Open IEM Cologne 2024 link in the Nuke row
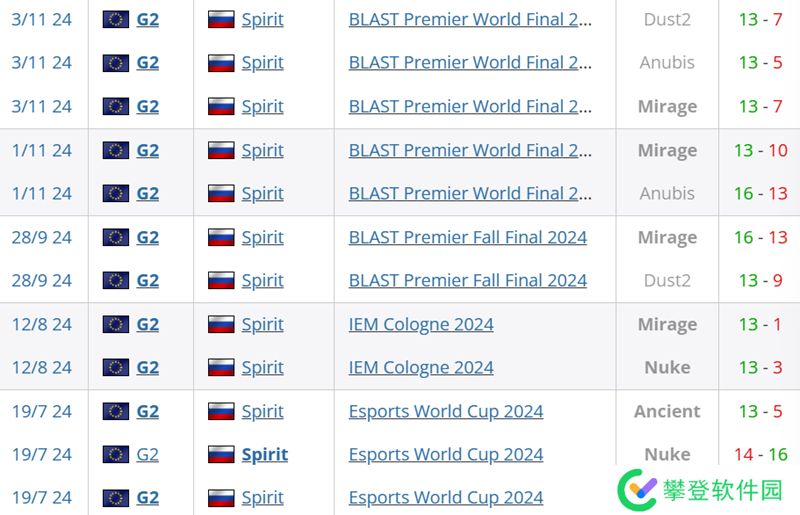Screen dimensions: 800x515 pyautogui.click(x=421, y=368)
